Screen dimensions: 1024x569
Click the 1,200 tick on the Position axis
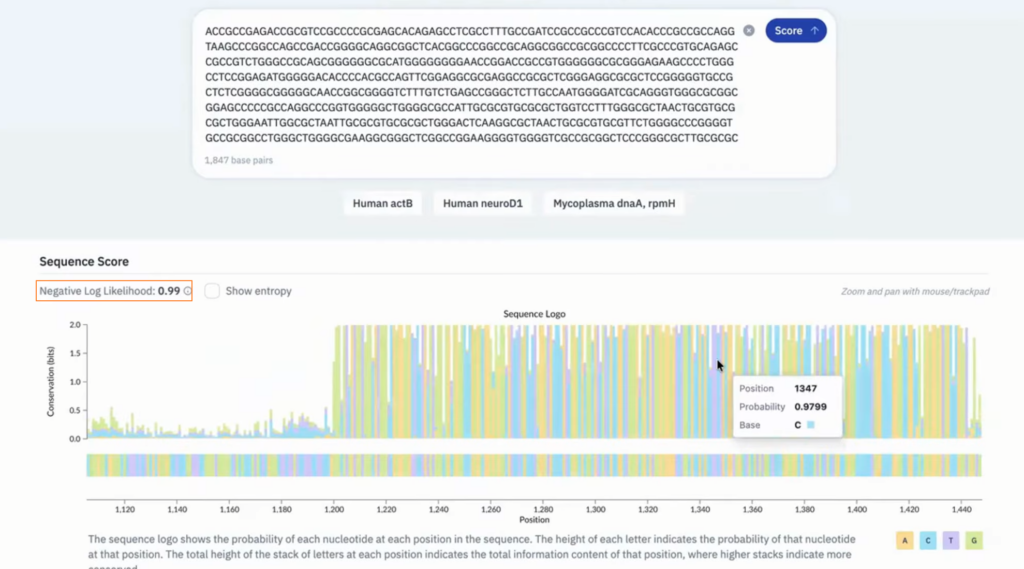pyautogui.click(x=334, y=508)
